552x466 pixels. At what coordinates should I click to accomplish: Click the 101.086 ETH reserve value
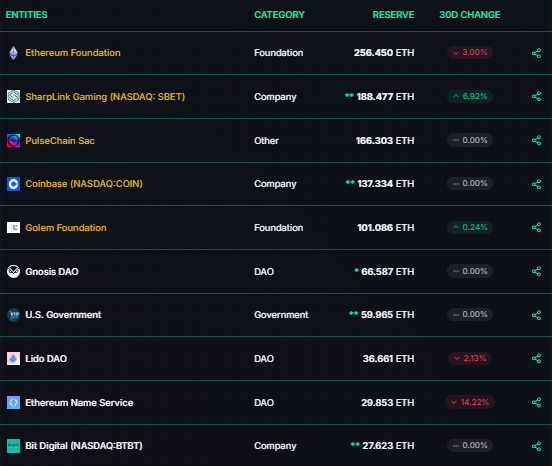point(385,228)
